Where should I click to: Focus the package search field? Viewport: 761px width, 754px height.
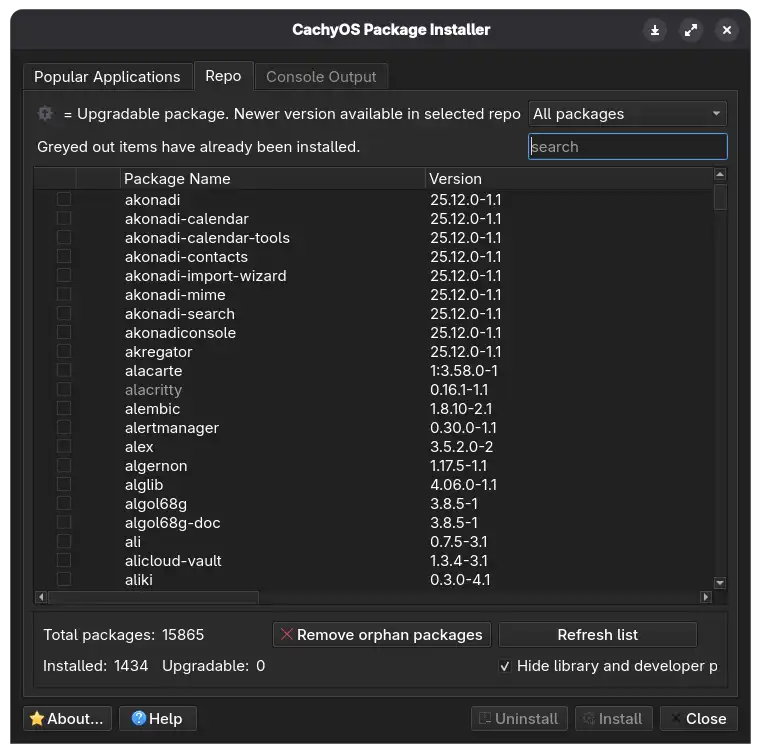click(x=627, y=147)
